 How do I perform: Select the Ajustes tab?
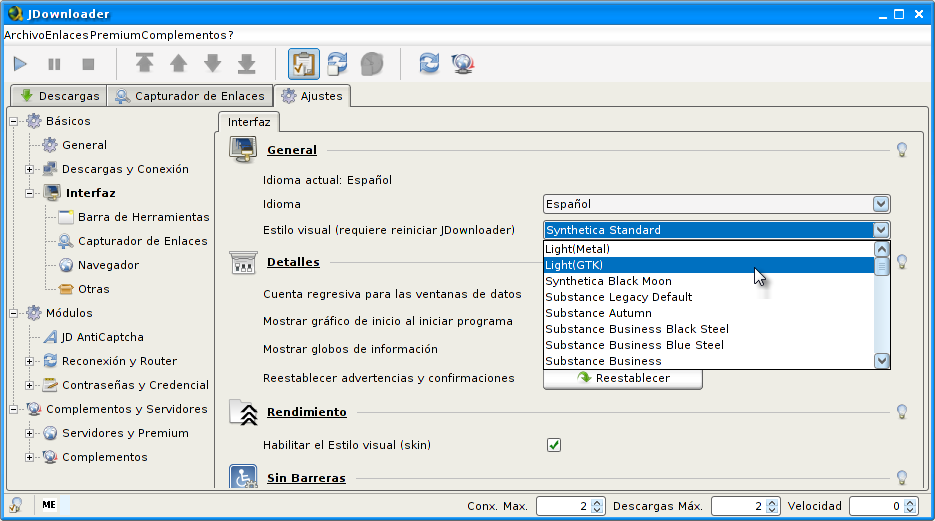(312, 96)
